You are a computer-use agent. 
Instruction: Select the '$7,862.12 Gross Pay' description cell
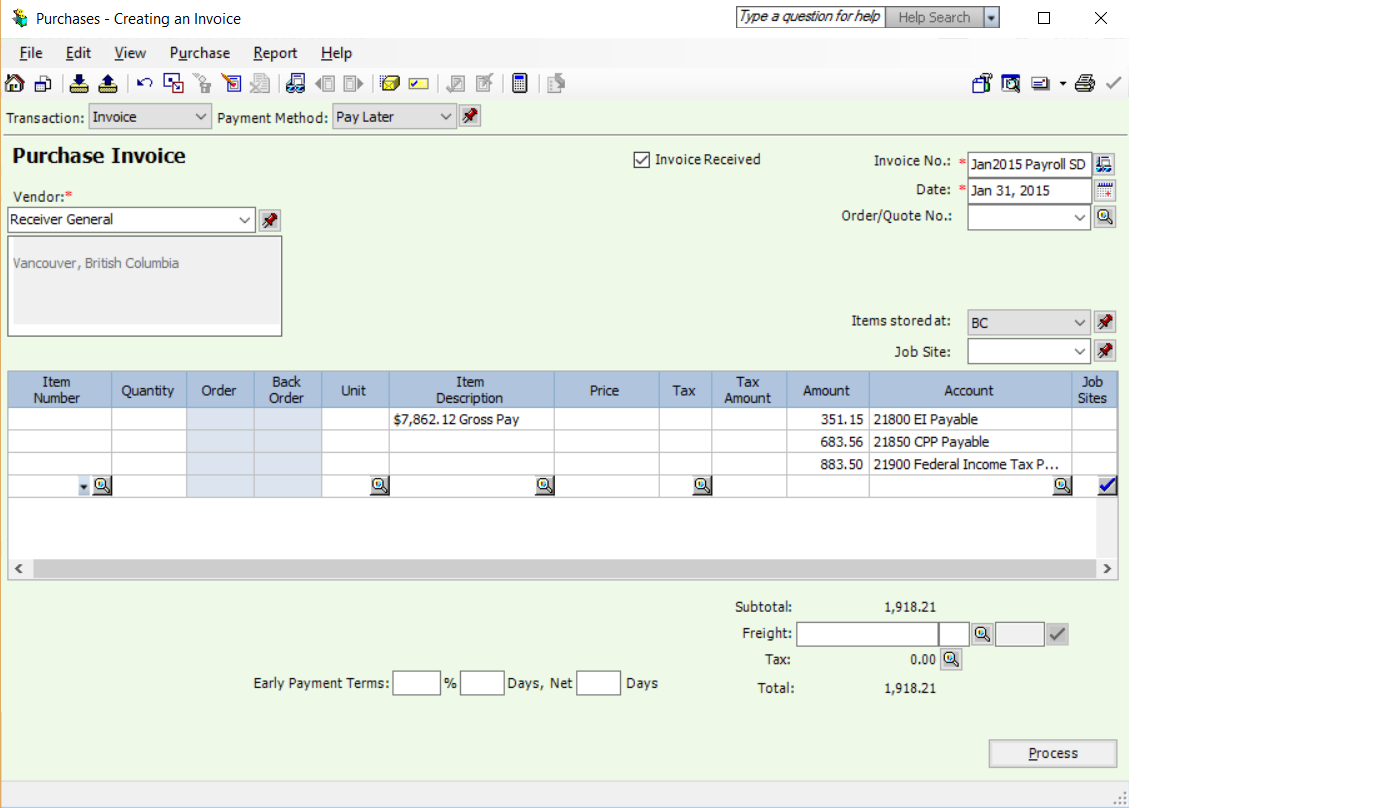point(471,420)
